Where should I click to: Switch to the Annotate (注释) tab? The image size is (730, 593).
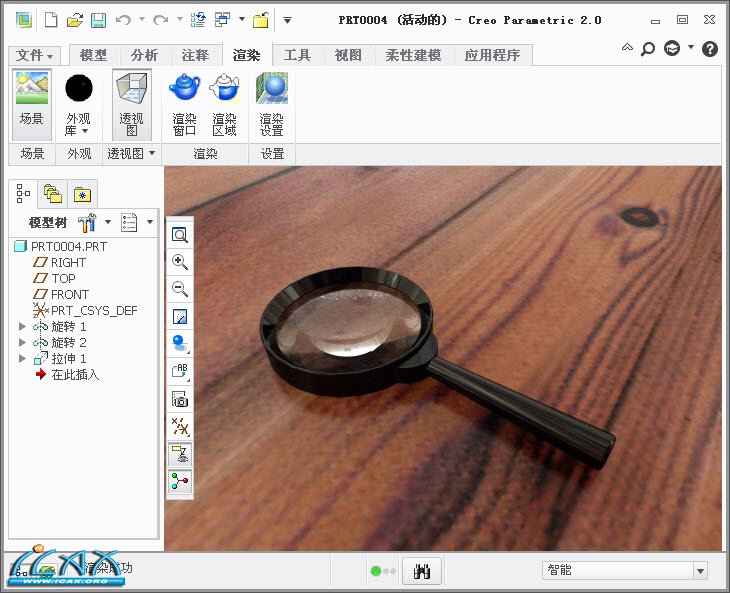click(x=195, y=55)
